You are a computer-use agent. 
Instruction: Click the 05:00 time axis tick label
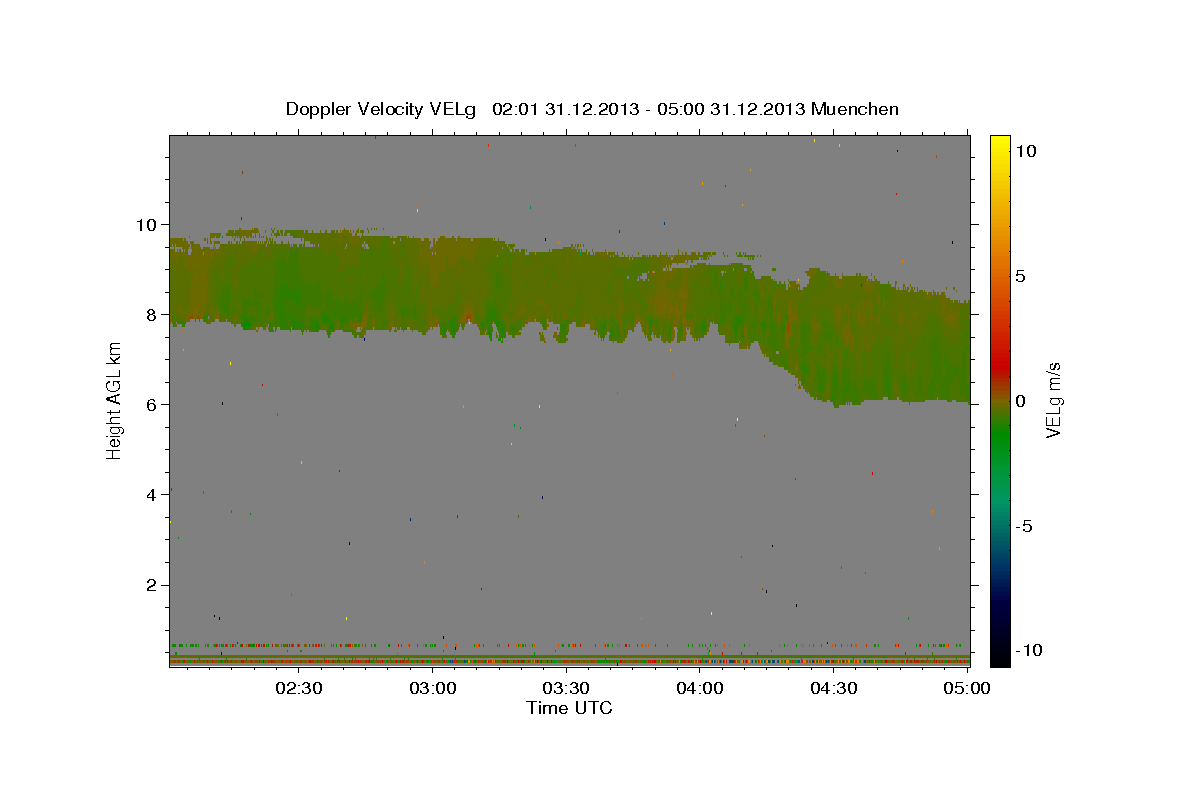click(x=966, y=688)
